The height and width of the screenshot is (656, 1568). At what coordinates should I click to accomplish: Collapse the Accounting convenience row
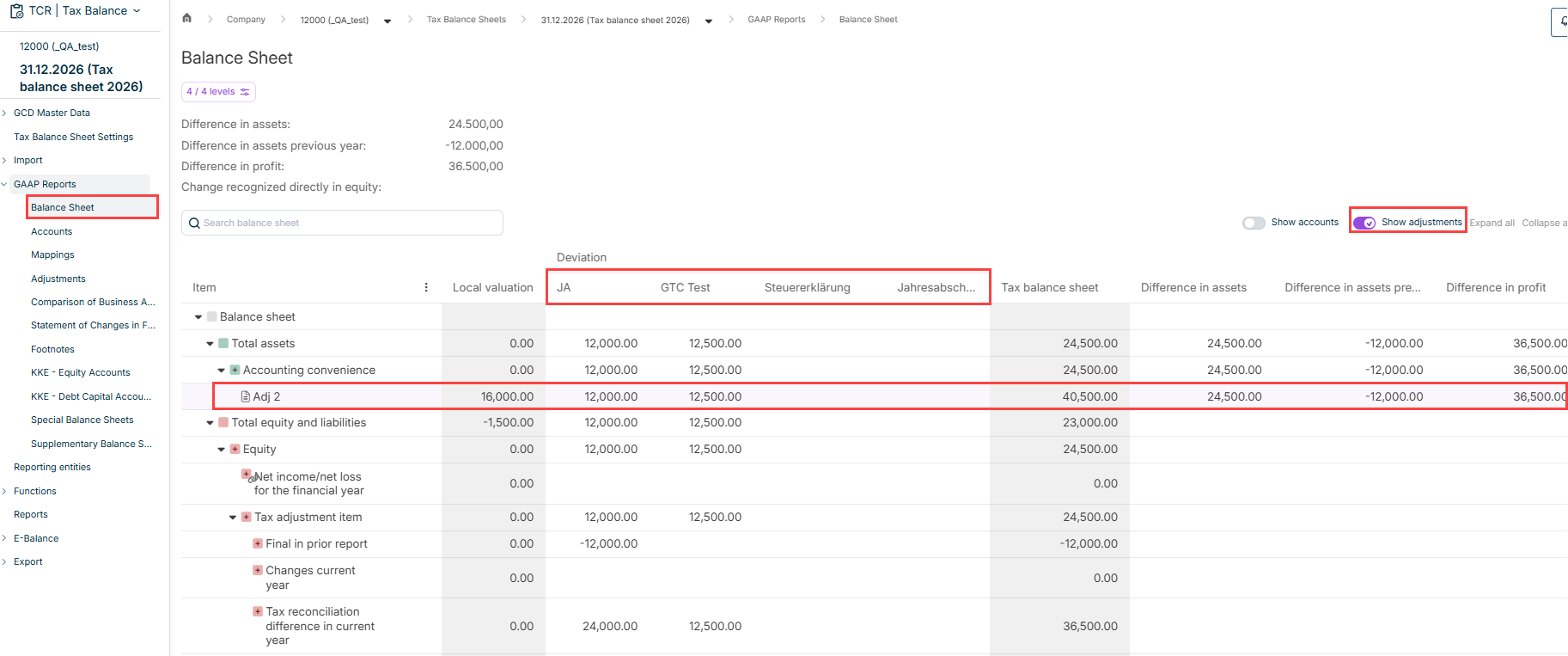221,371
